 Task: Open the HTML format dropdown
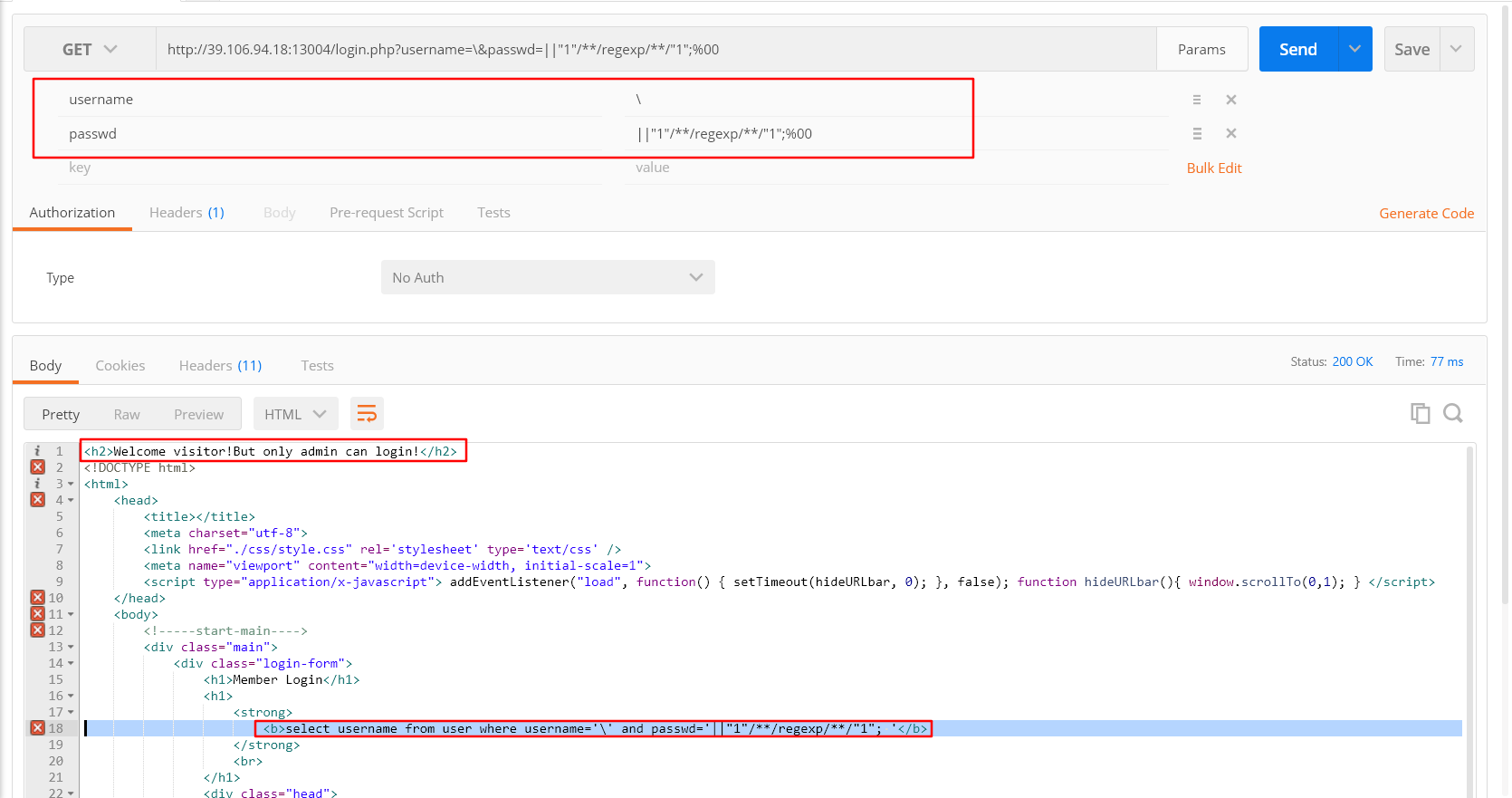295,415
